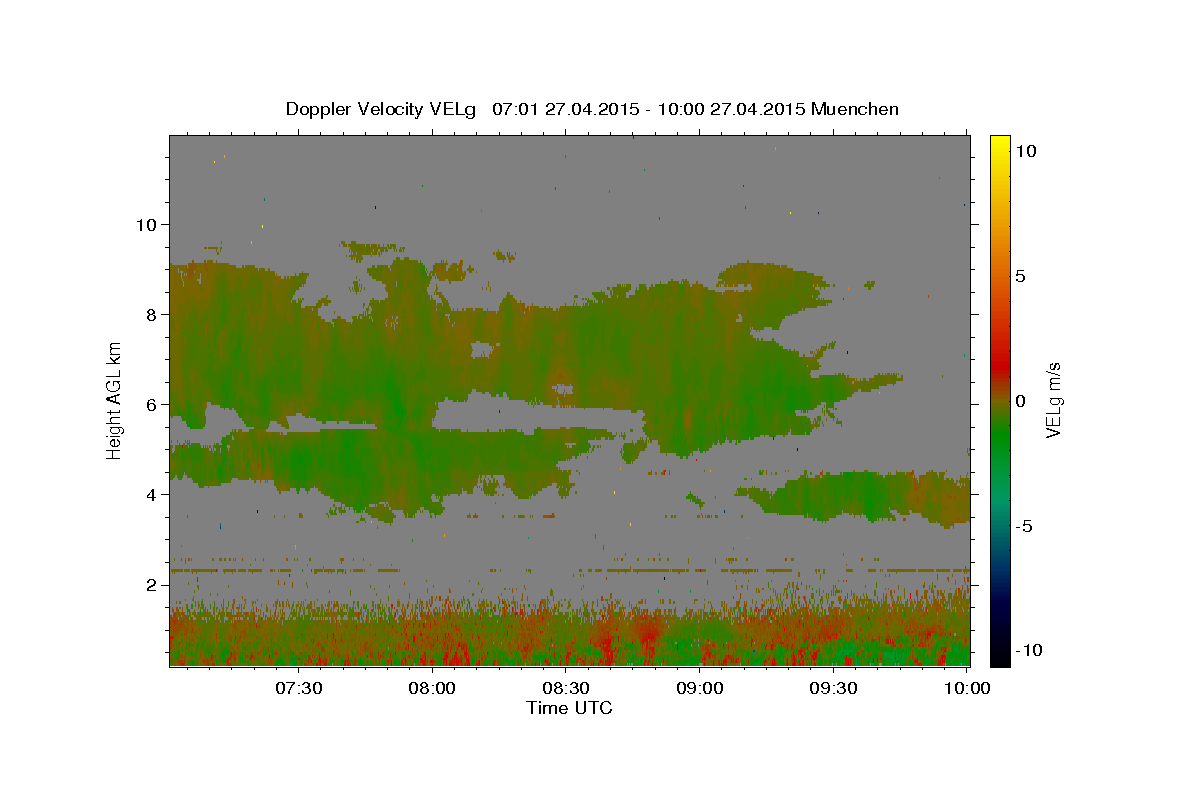
Task: Click the colorbar value 5 label
Action: pos(1020,276)
